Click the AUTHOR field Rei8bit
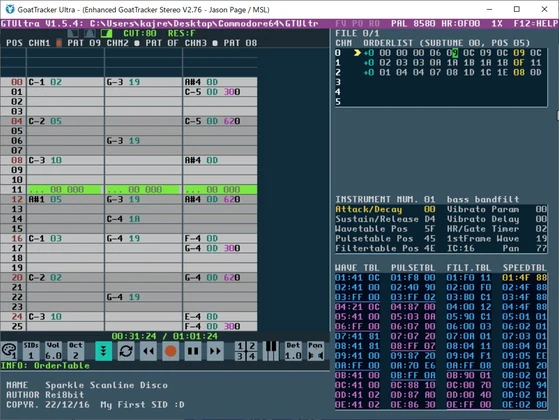This screenshot has width=559, height=420. click(x=65, y=395)
